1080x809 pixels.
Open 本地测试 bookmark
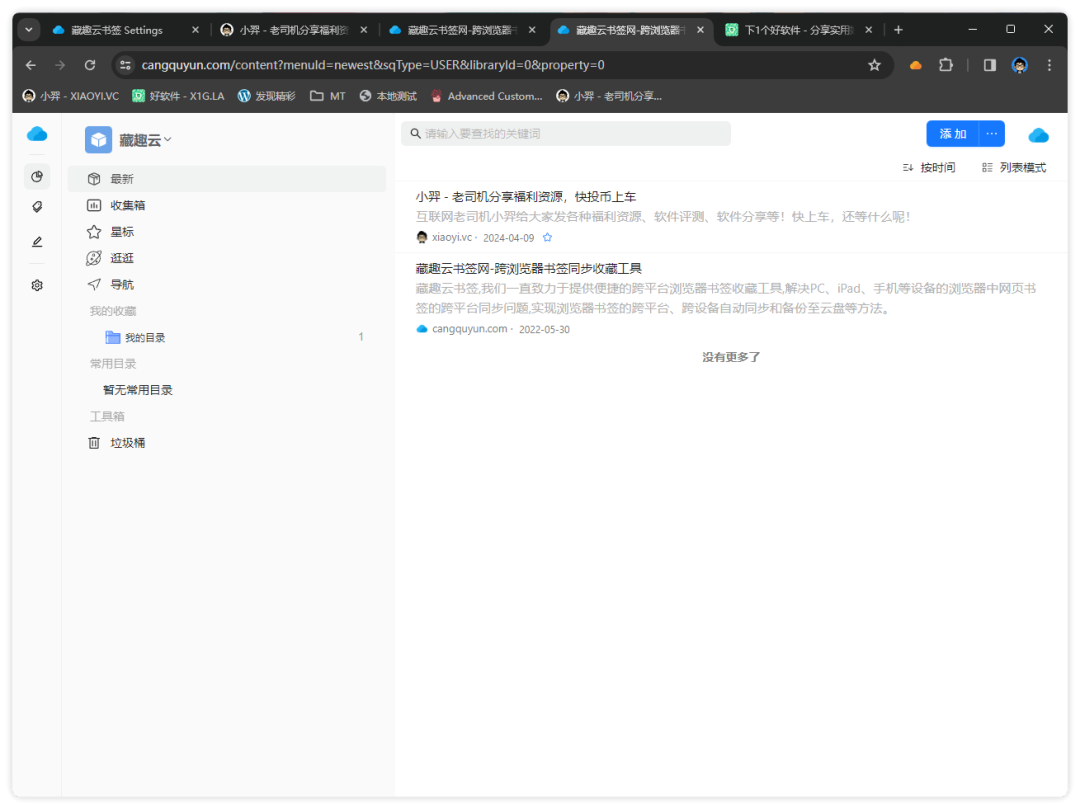coord(388,96)
